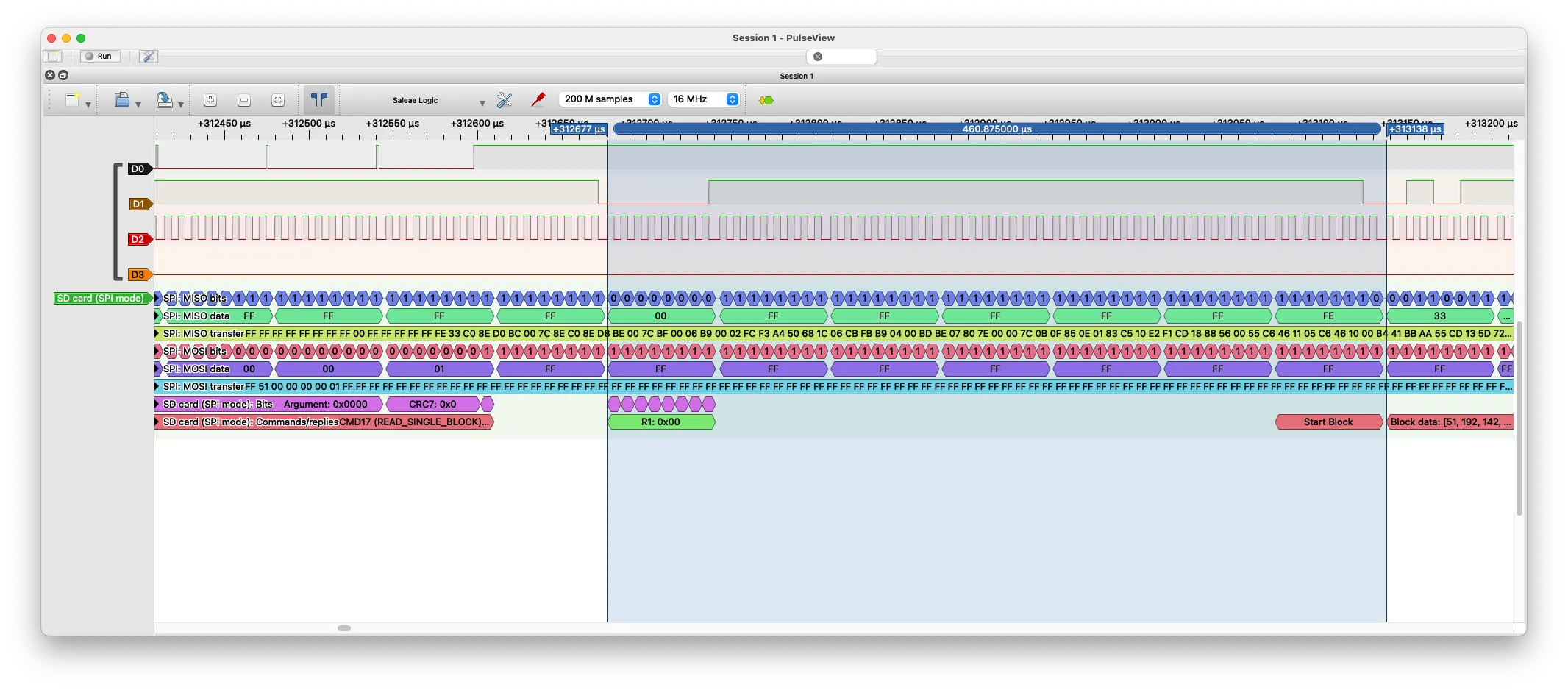Screen dimensions: 1568x690
Task: Collapse the SPI: MISO bits row
Action: coord(157,298)
